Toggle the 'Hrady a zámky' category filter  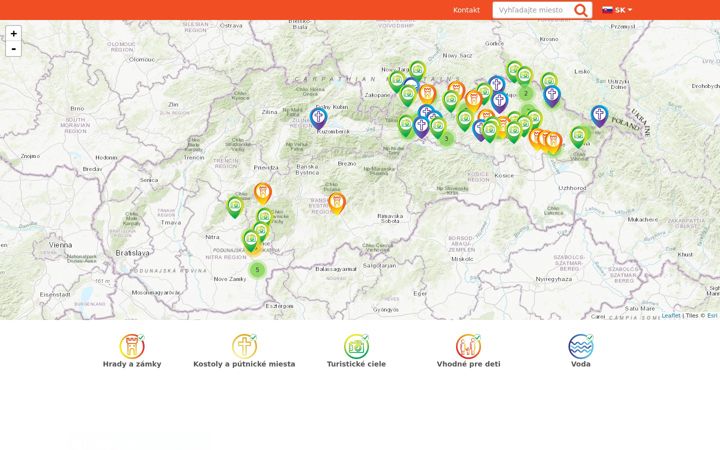(132, 351)
